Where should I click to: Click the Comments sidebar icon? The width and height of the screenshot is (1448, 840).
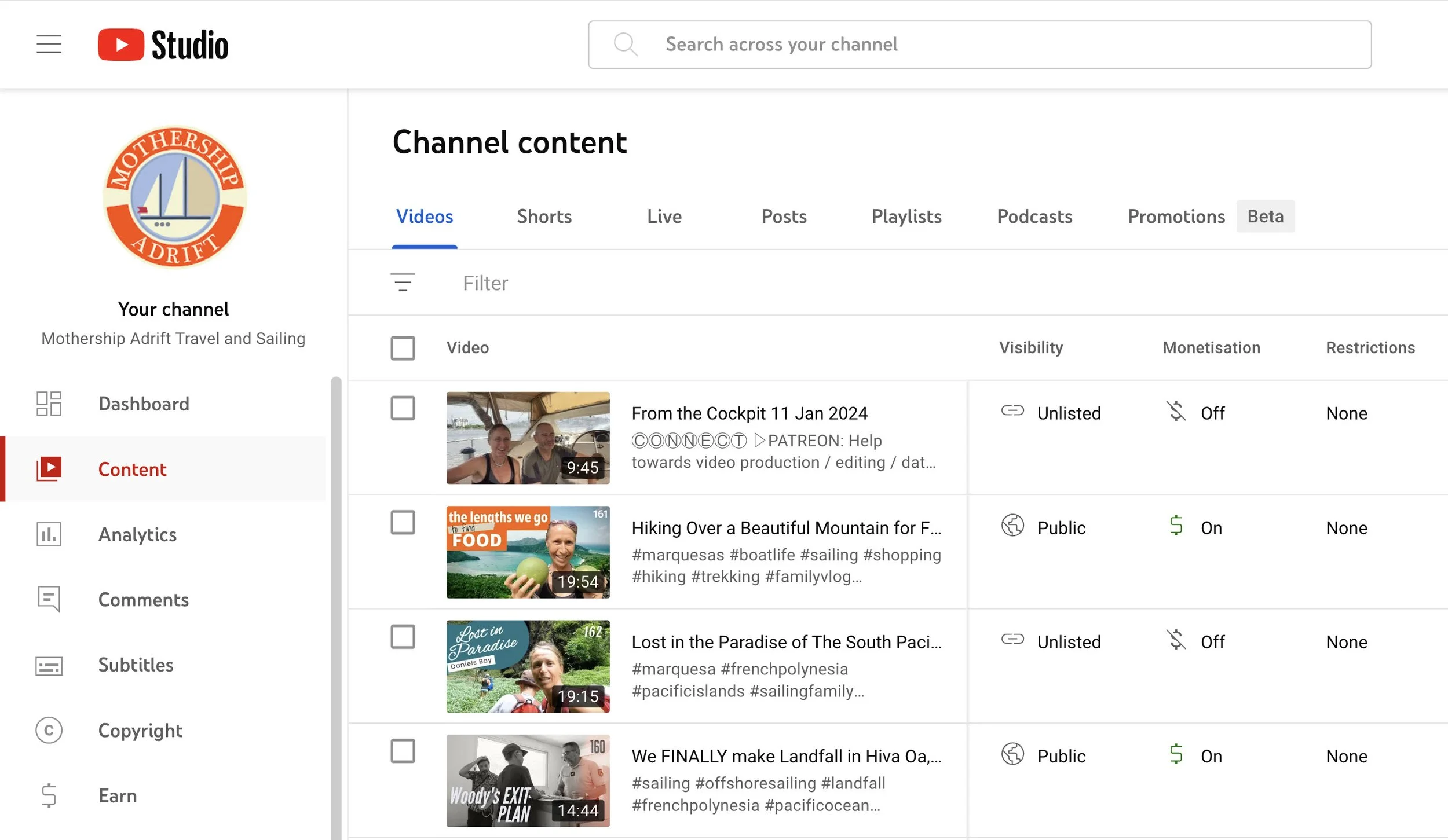point(49,599)
